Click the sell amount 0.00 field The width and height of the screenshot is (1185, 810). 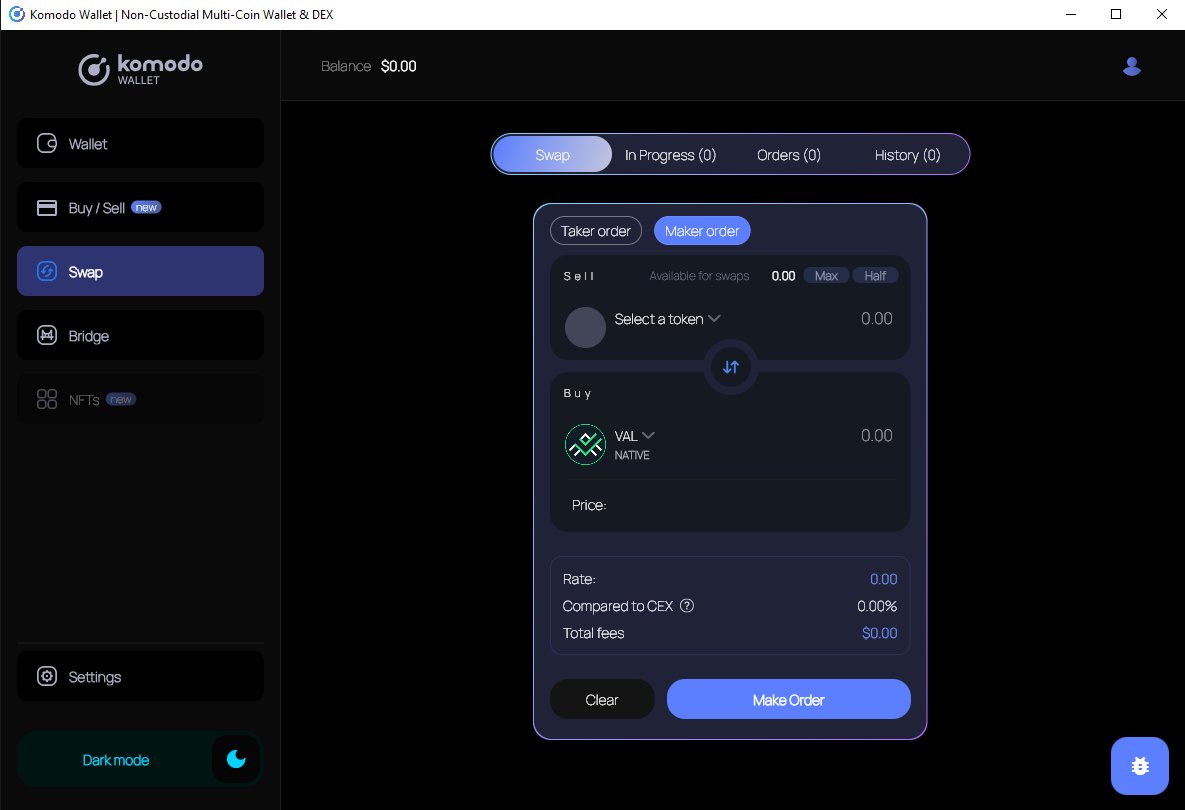(x=877, y=319)
